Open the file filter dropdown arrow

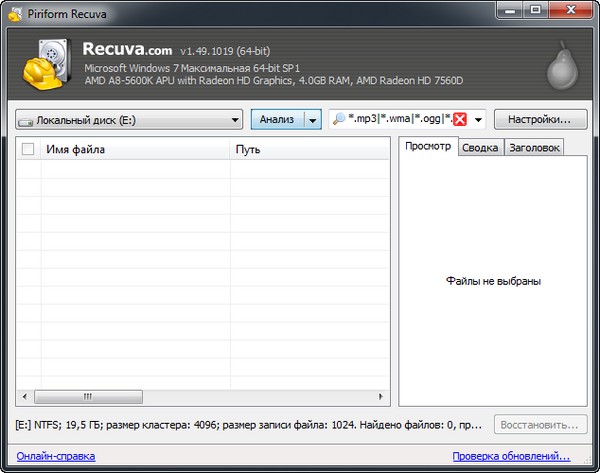[479, 120]
